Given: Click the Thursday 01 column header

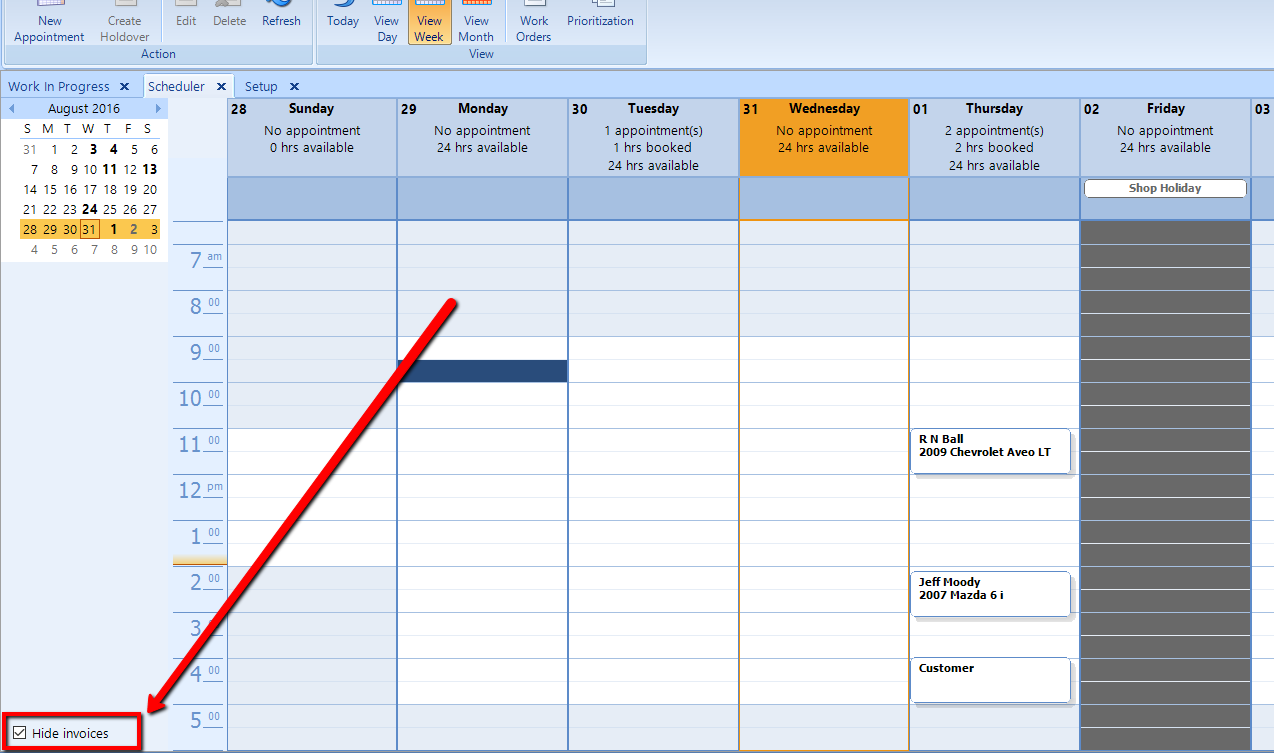Looking at the screenshot, I should pyautogui.click(x=994, y=109).
